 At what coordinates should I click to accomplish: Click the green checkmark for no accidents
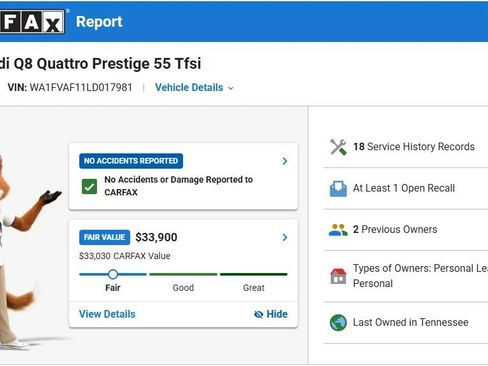click(x=89, y=186)
